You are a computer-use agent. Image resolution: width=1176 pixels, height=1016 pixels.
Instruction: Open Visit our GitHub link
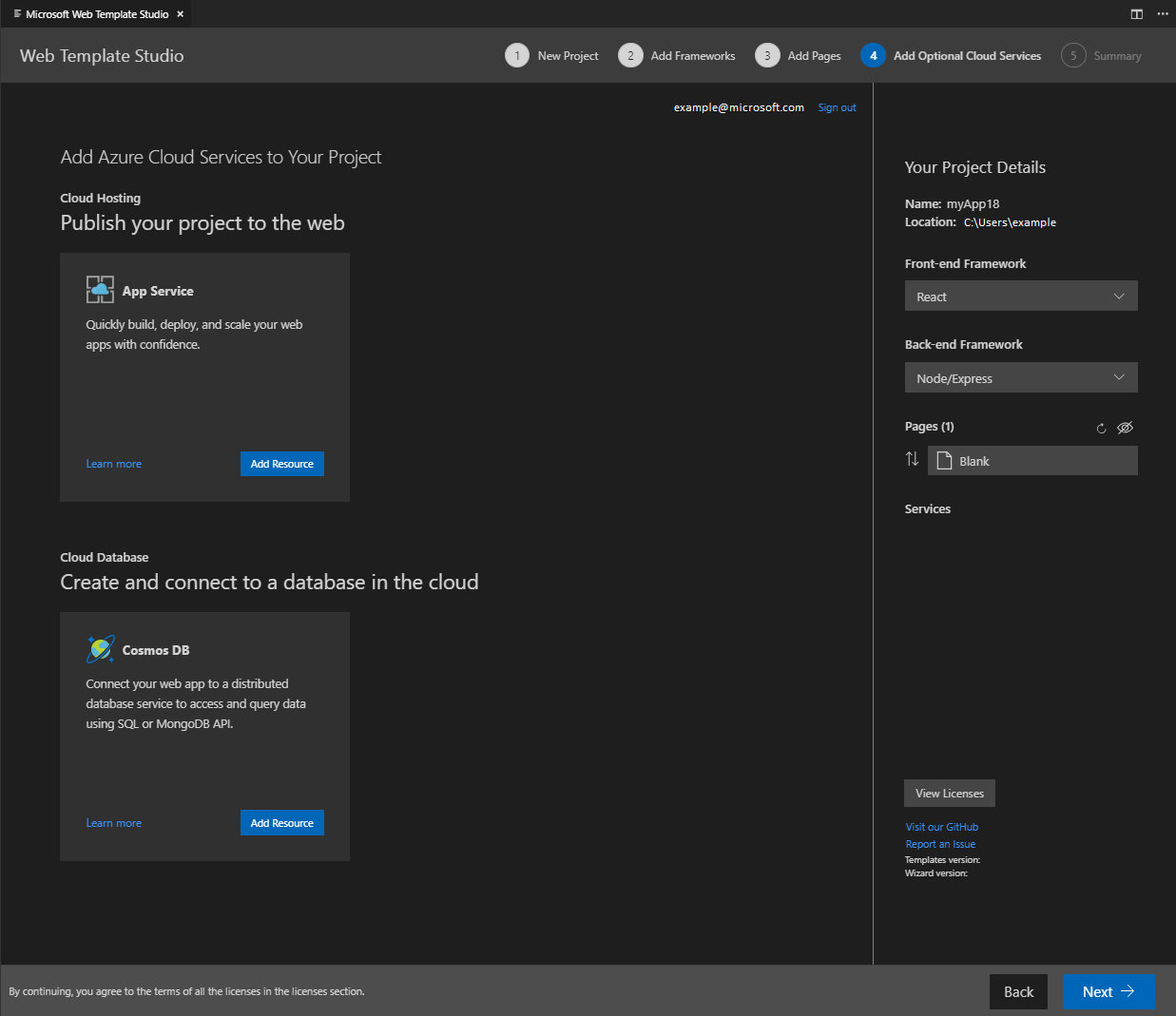coord(942,827)
